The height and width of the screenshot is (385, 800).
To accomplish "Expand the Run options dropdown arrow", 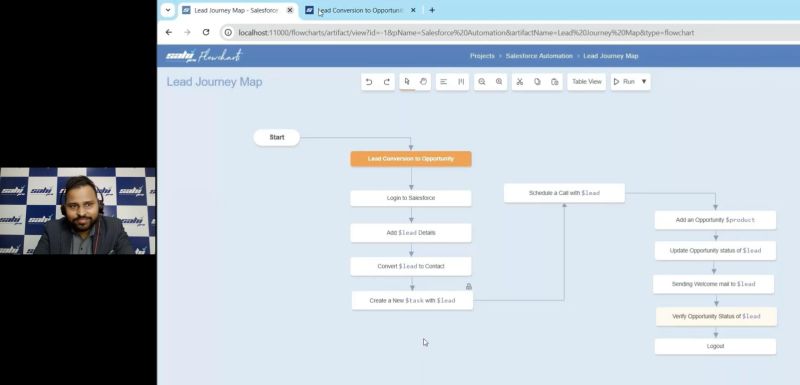I will [x=644, y=82].
